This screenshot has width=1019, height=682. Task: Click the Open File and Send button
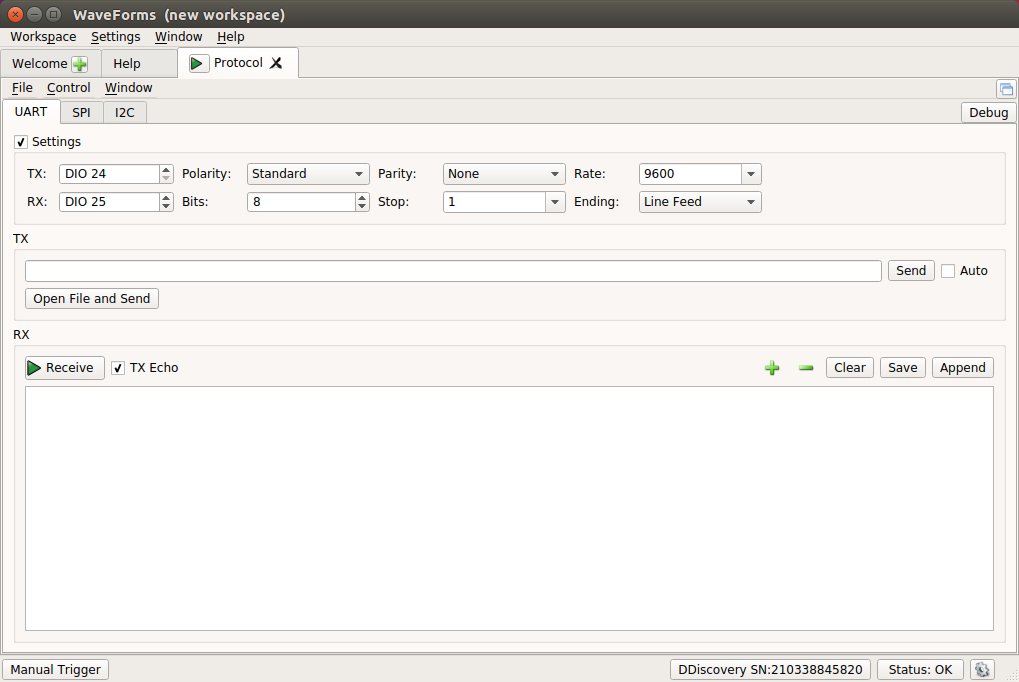(92, 298)
